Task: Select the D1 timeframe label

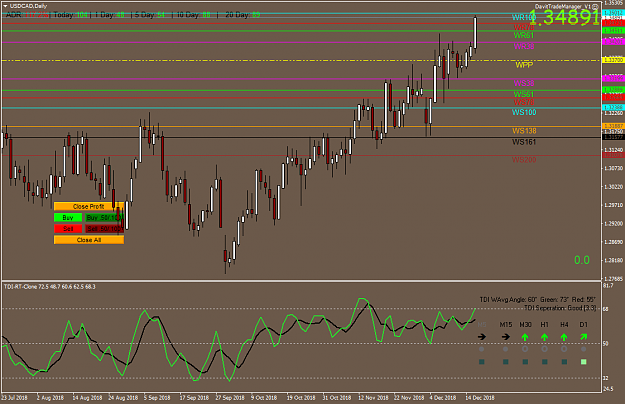Action: [584, 325]
